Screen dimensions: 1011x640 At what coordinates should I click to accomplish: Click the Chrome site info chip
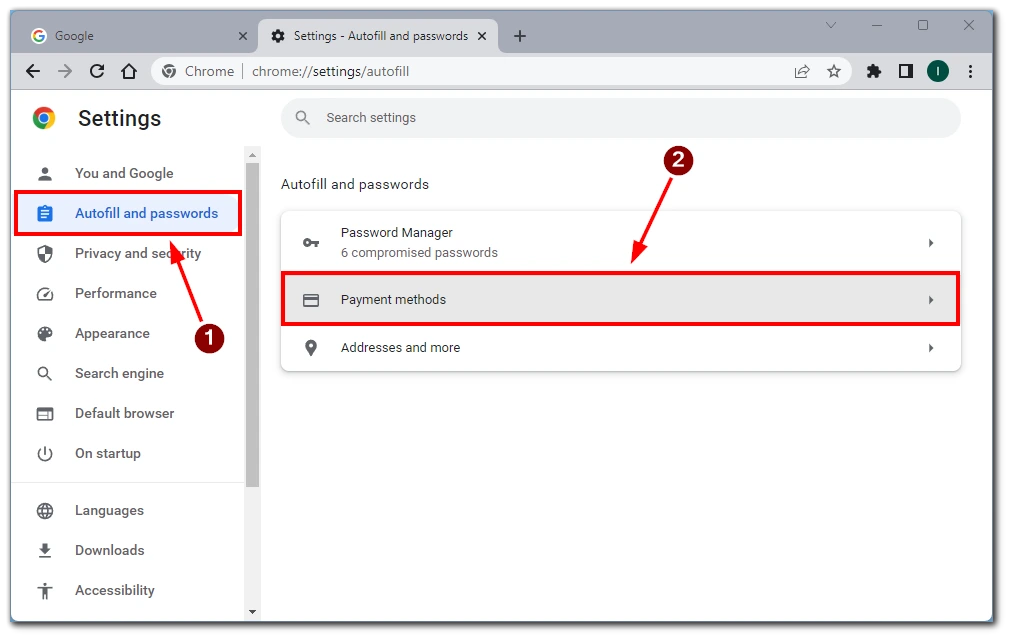point(198,72)
